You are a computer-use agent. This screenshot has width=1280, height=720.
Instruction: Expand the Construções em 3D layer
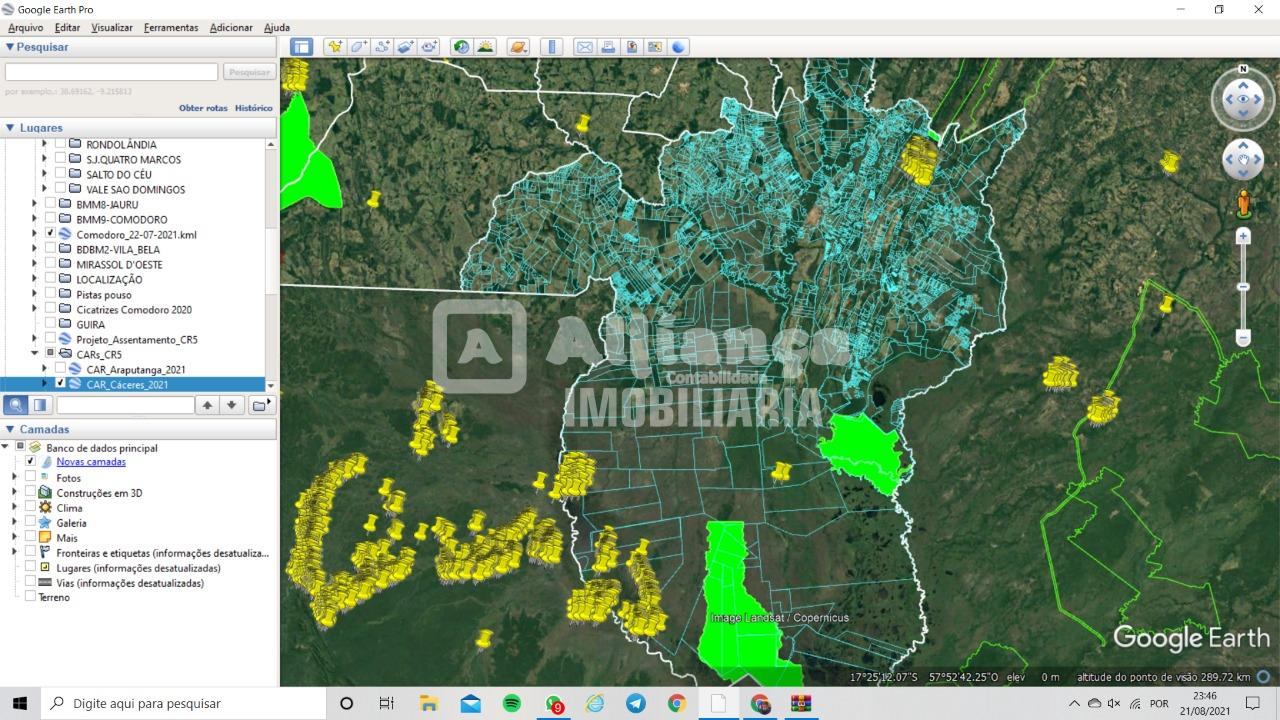pyautogui.click(x=14, y=493)
